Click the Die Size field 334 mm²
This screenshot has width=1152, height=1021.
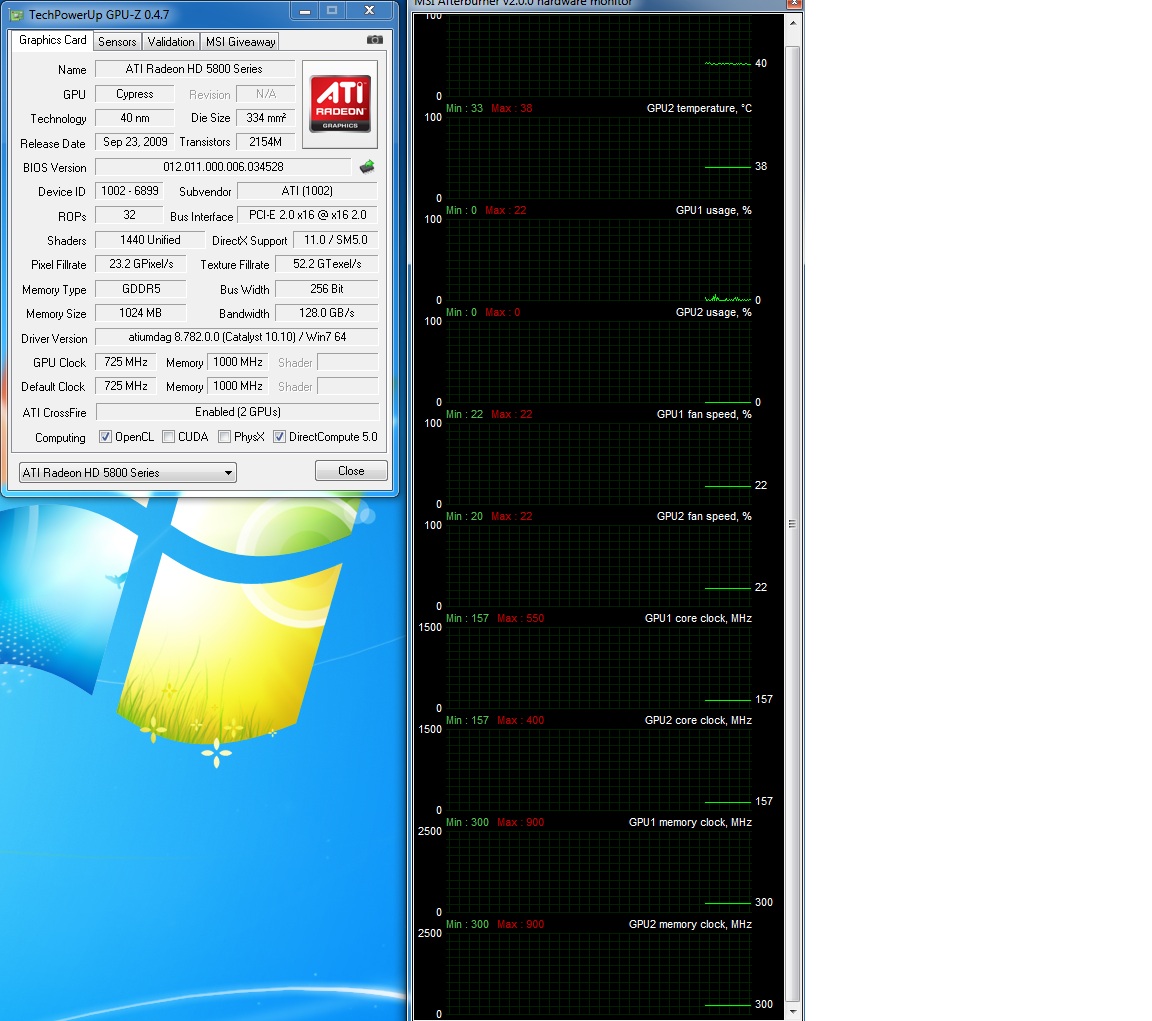[265, 118]
